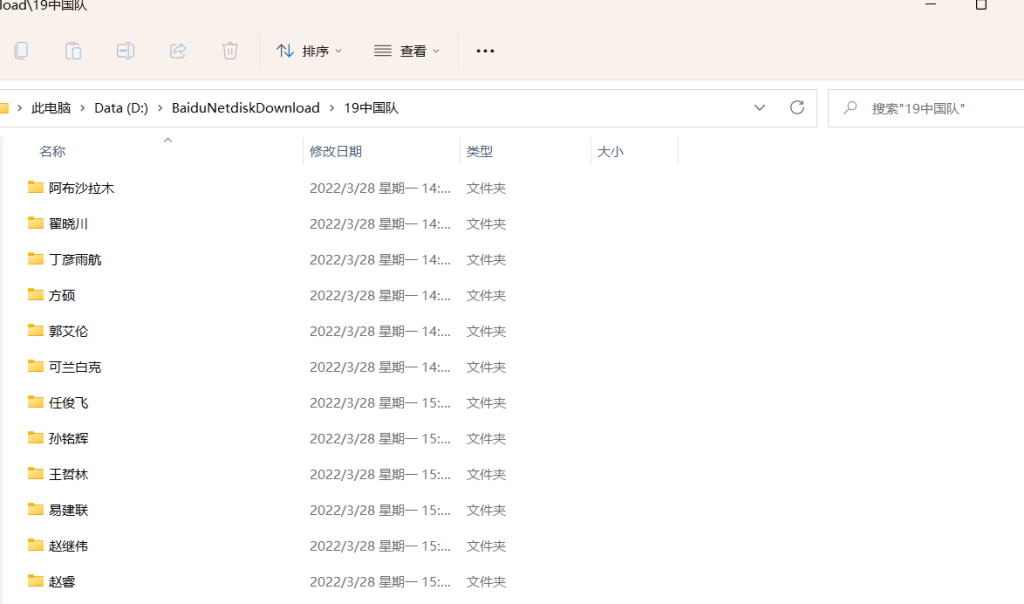Refresh the current folder view
This screenshot has width=1024, height=604.
(x=797, y=108)
